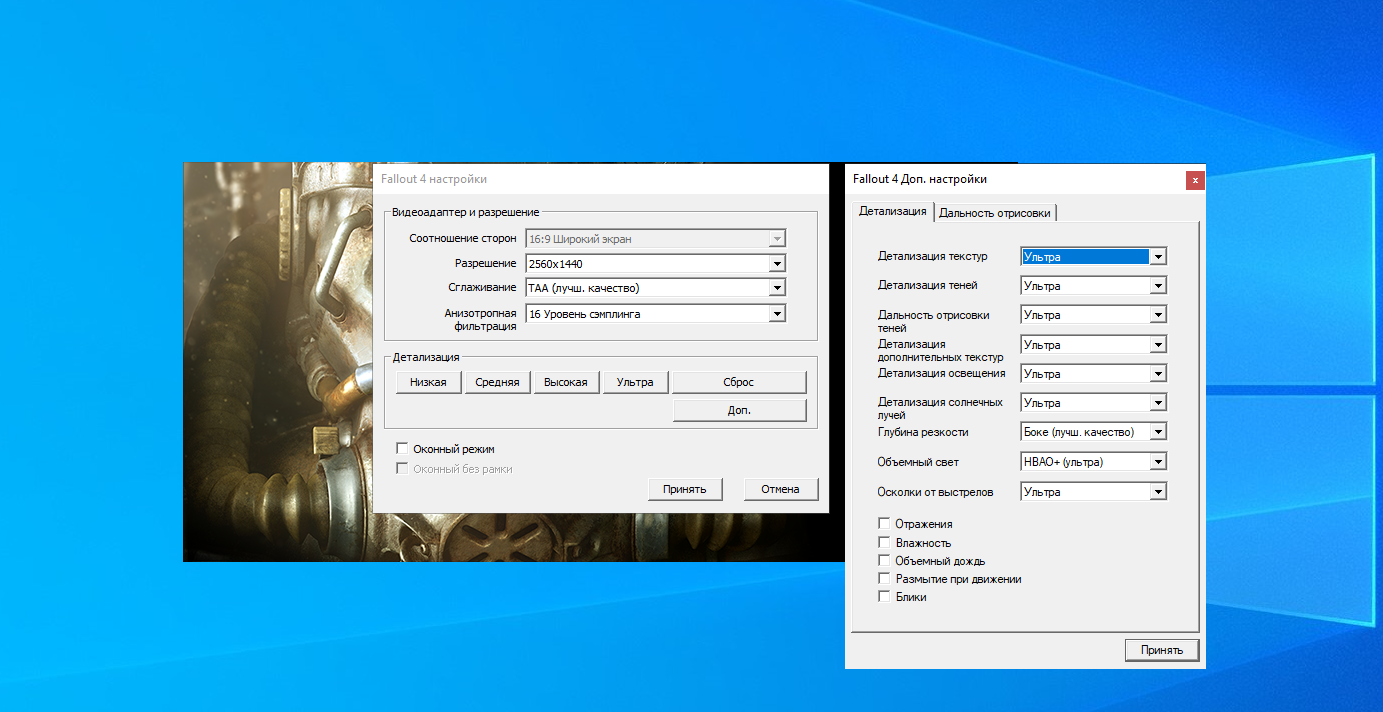The image size is (1383, 712).
Task: Click Принять in advanced settings window
Action: [x=1161, y=650]
